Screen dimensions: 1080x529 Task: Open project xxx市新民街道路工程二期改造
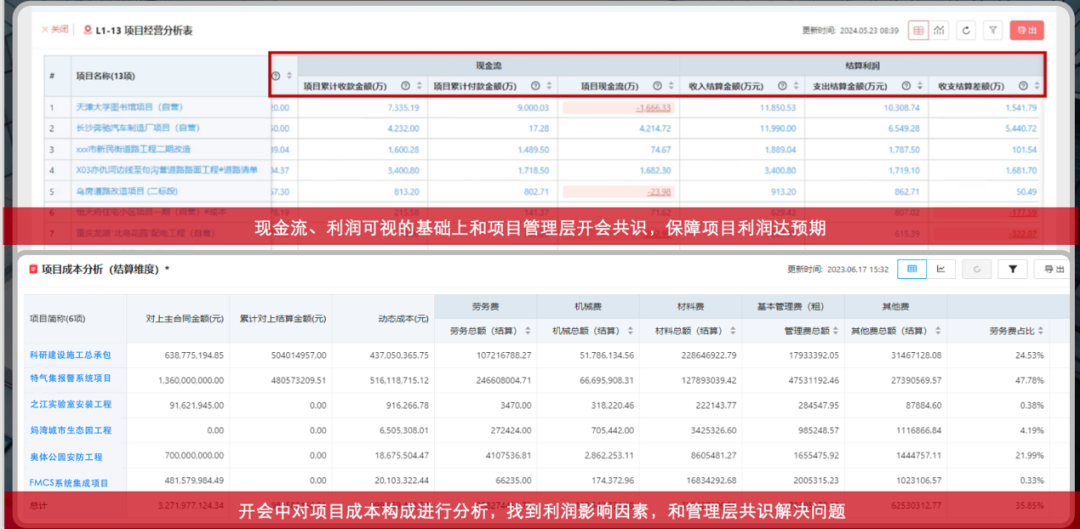pos(134,149)
